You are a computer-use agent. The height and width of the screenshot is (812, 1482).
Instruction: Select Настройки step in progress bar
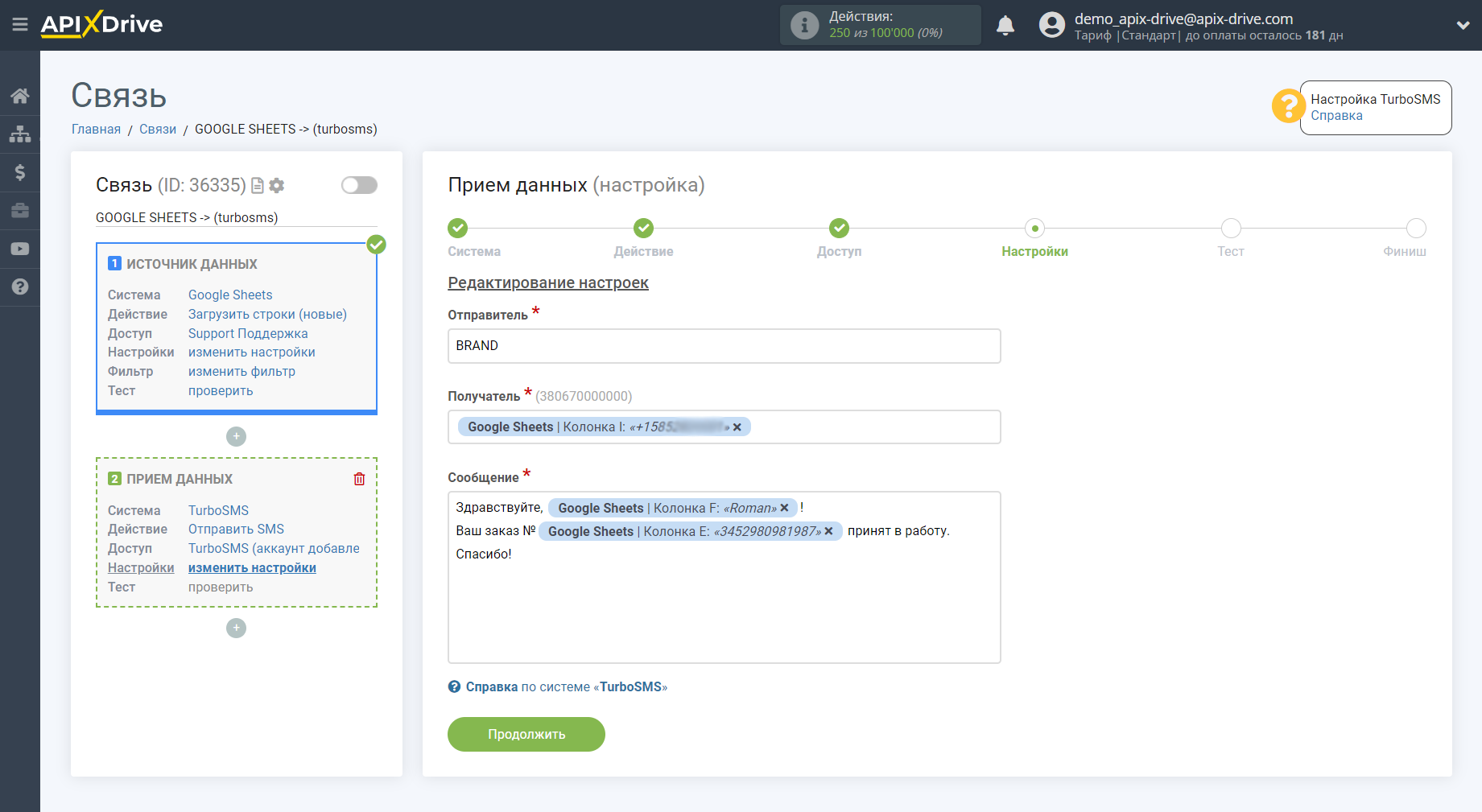point(1035,229)
